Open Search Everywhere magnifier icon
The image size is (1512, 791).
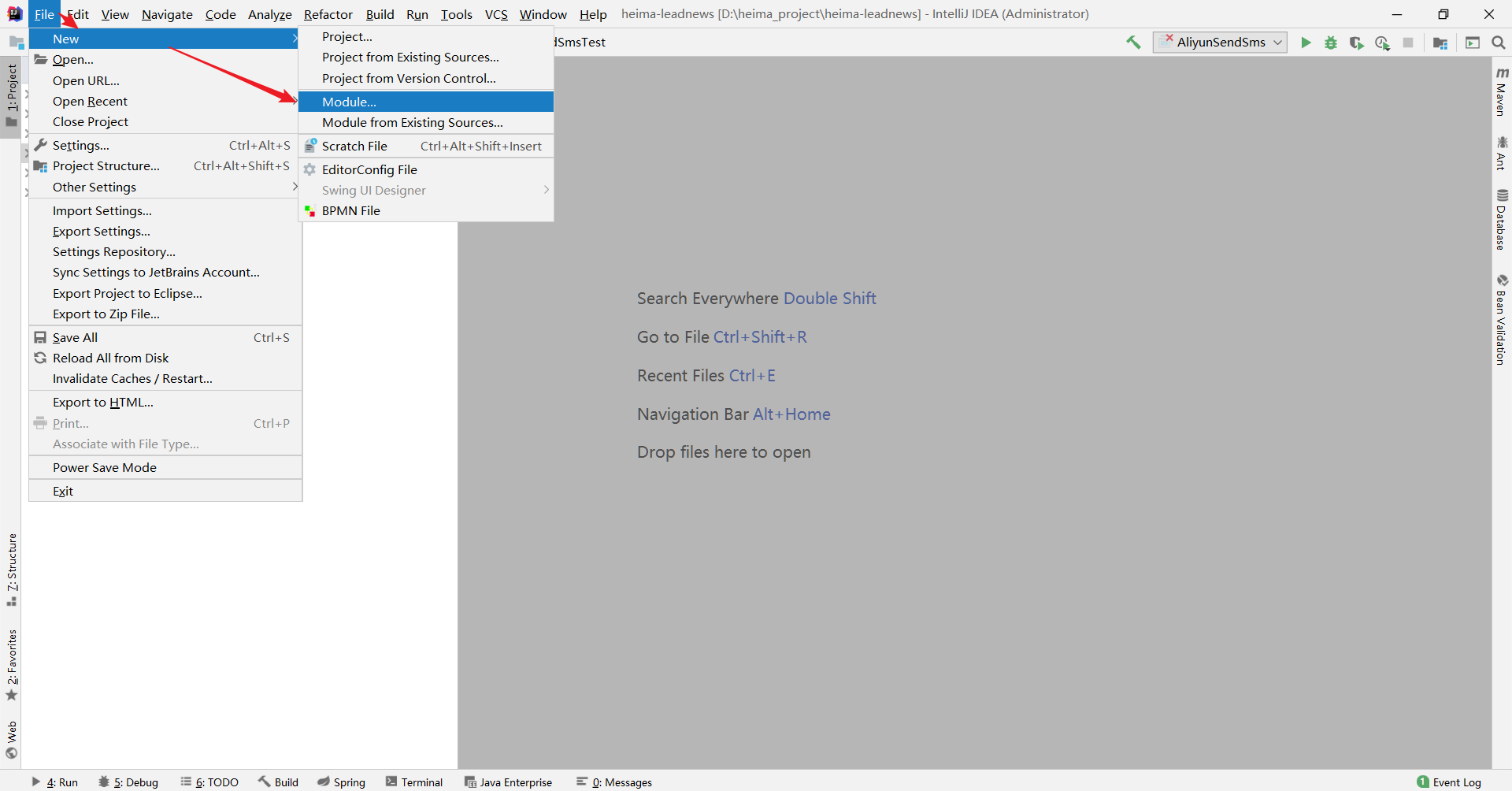tap(1499, 43)
